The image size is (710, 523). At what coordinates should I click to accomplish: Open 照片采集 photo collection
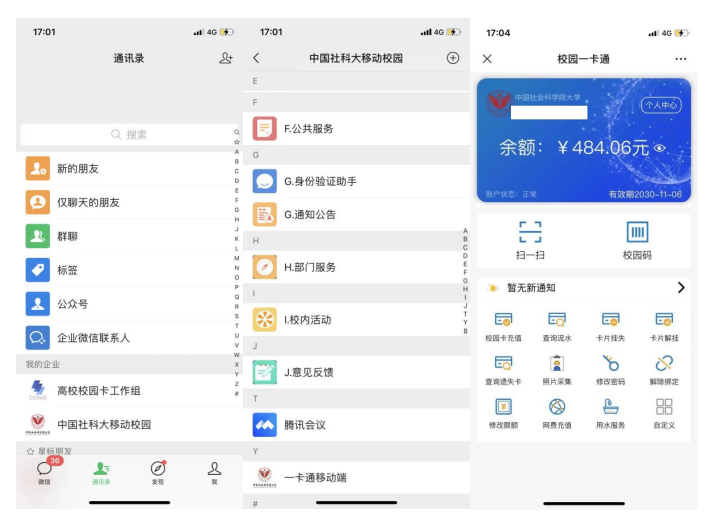click(x=557, y=370)
